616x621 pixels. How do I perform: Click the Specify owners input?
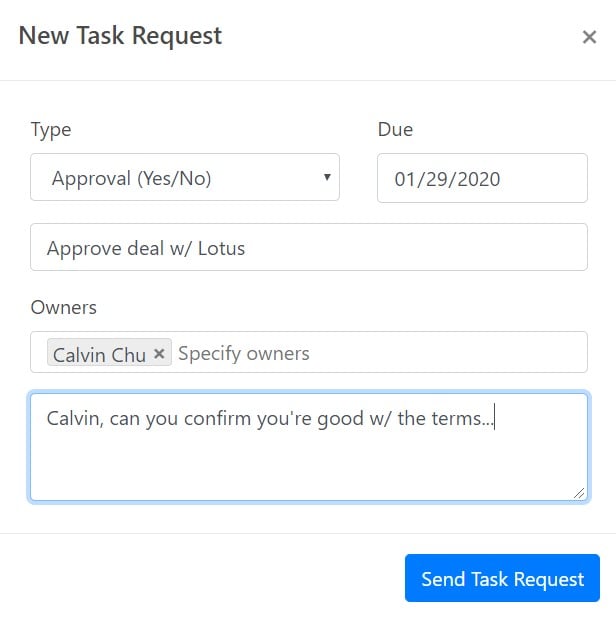click(244, 353)
